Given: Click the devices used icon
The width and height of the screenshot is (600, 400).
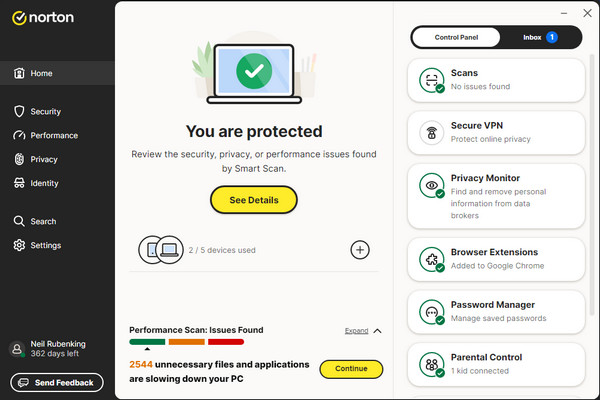Looking at the screenshot, I should coord(162,249).
